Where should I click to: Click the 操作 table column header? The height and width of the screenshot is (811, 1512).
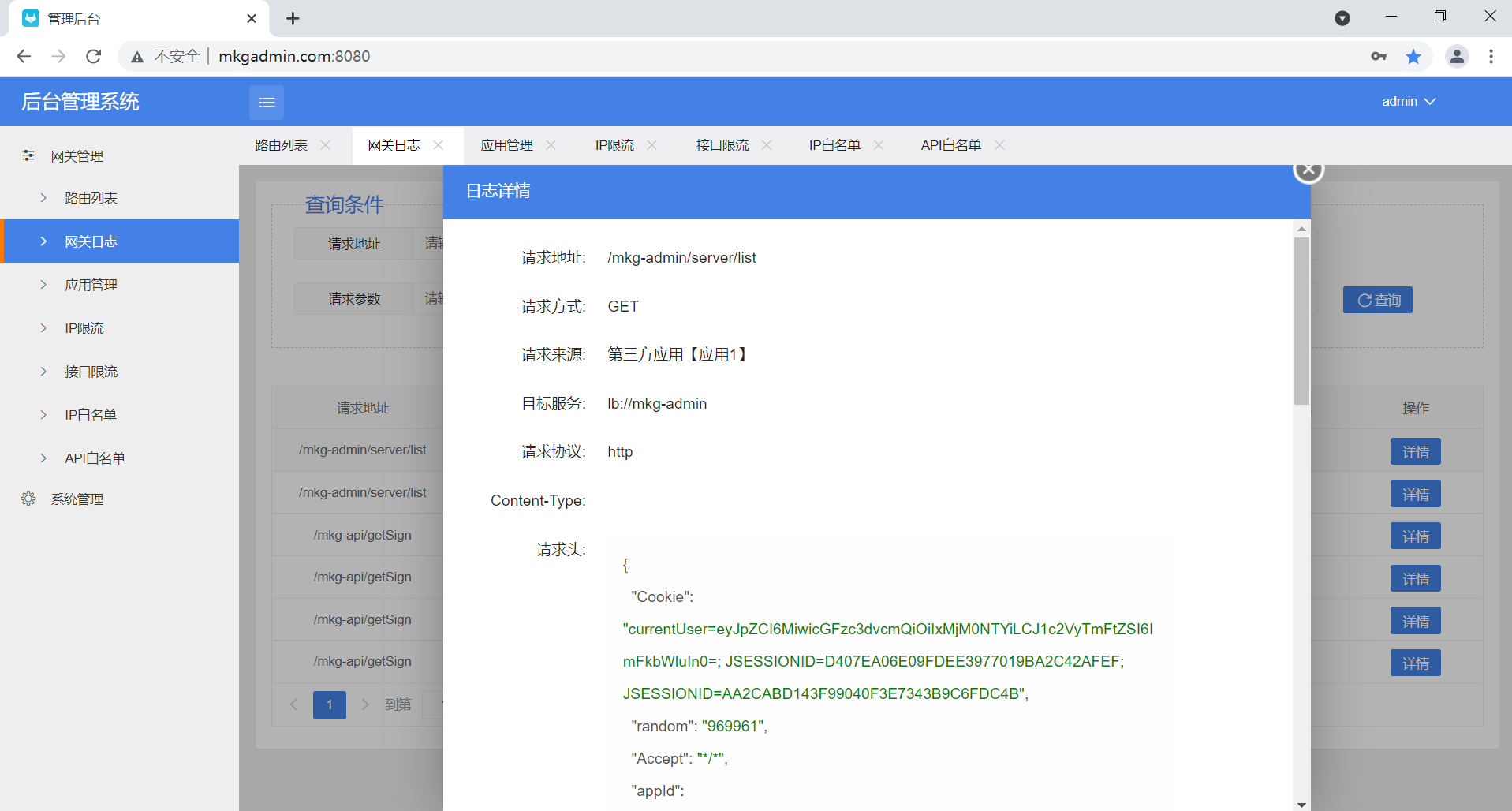(x=1416, y=408)
